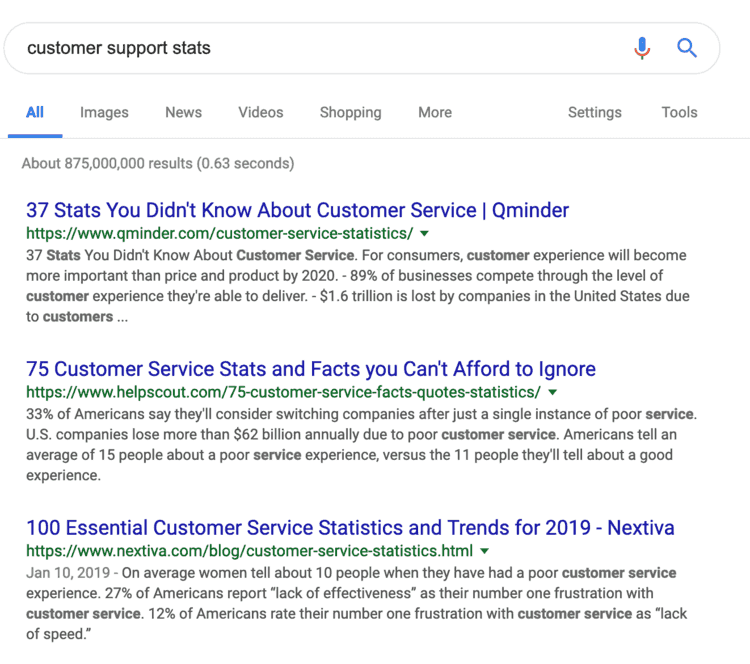Expand the More search categories menu
The image size is (750, 664).
pyautogui.click(x=435, y=113)
